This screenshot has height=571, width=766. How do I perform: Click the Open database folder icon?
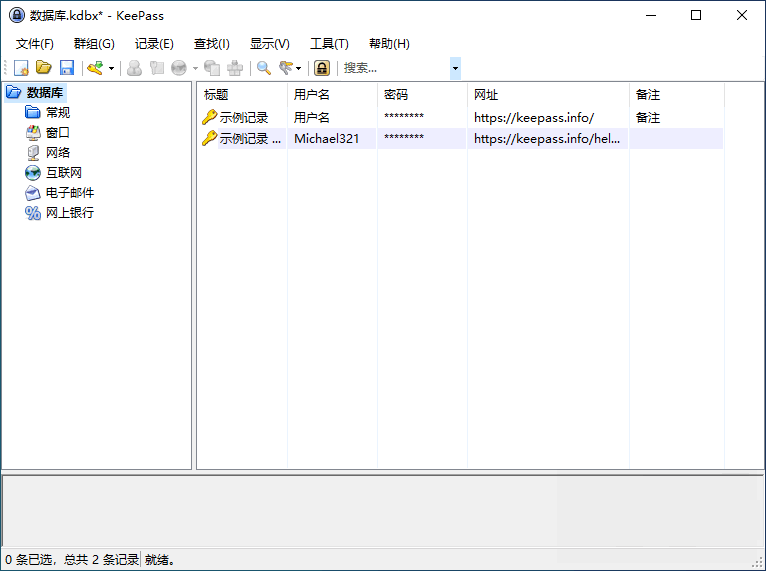click(x=44, y=68)
